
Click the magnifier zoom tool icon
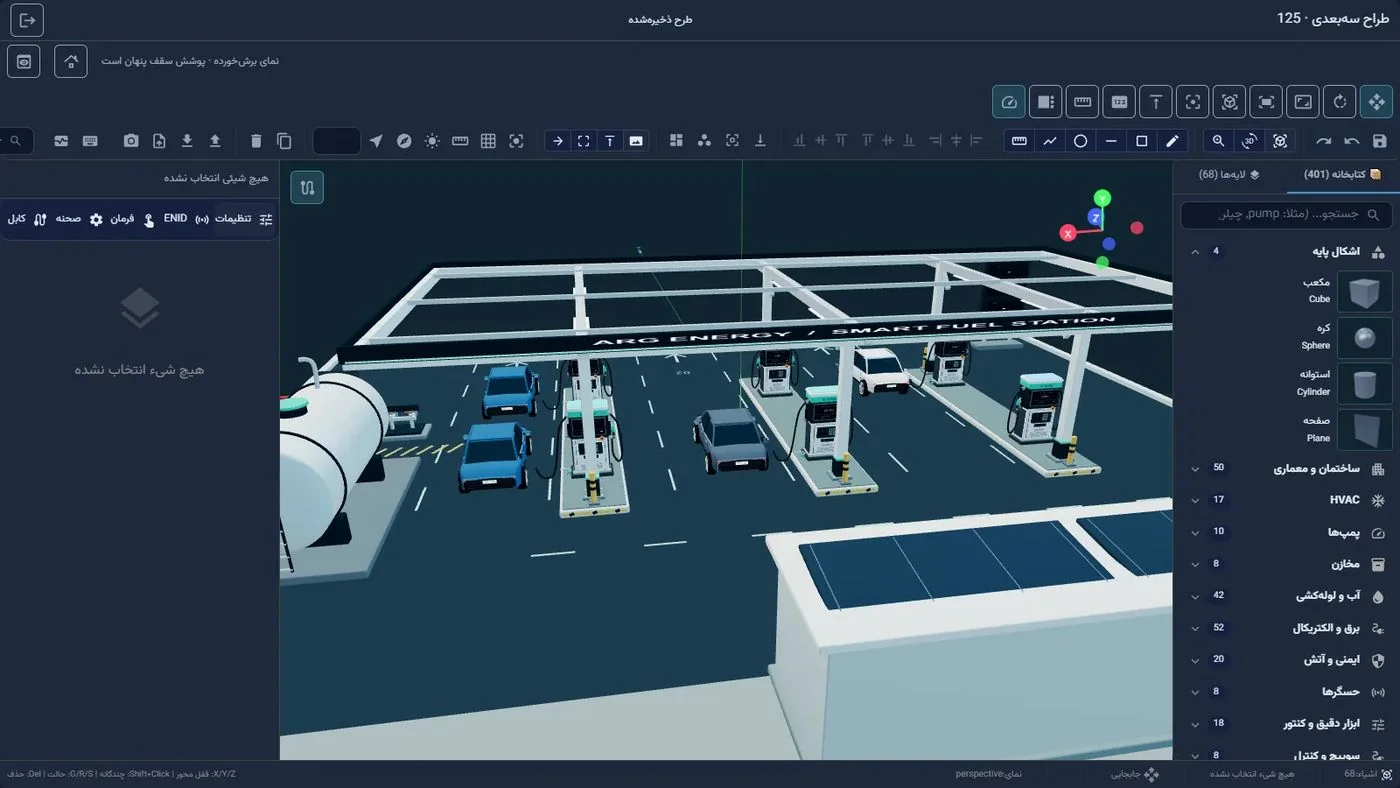[1218, 141]
